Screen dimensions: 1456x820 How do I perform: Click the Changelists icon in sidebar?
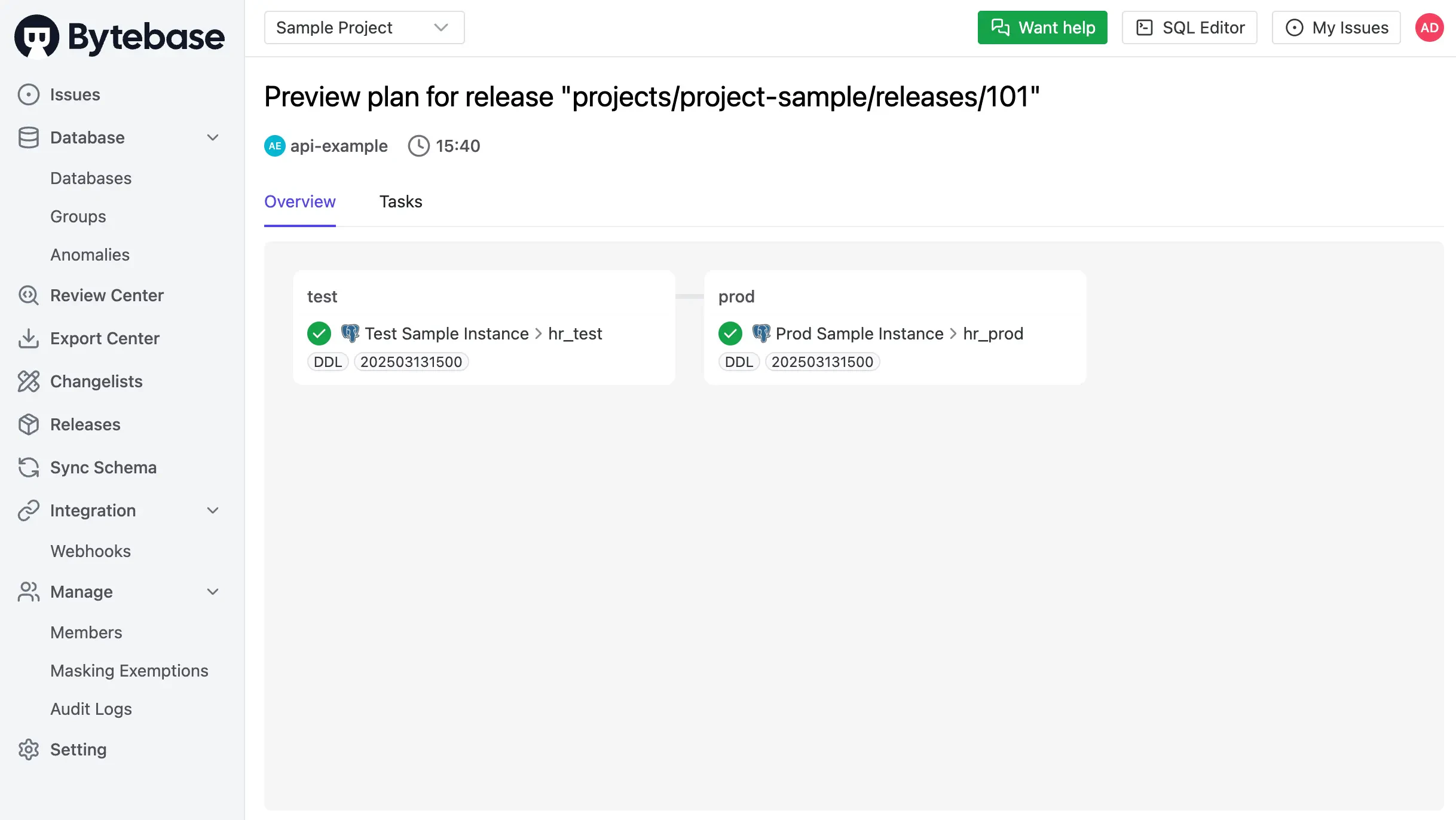coord(28,381)
